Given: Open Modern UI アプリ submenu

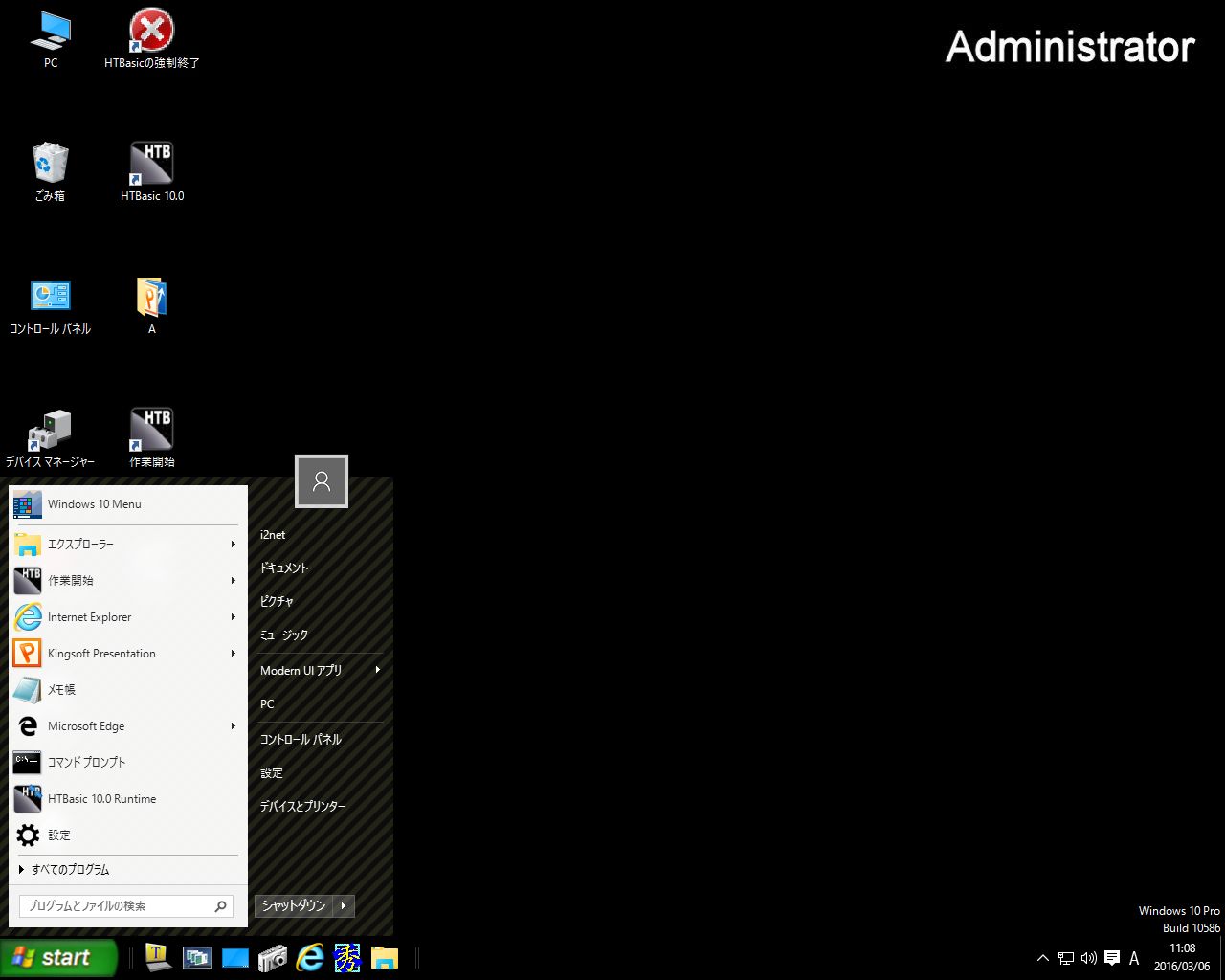Looking at the screenshot, I should (x=320, y=670).
